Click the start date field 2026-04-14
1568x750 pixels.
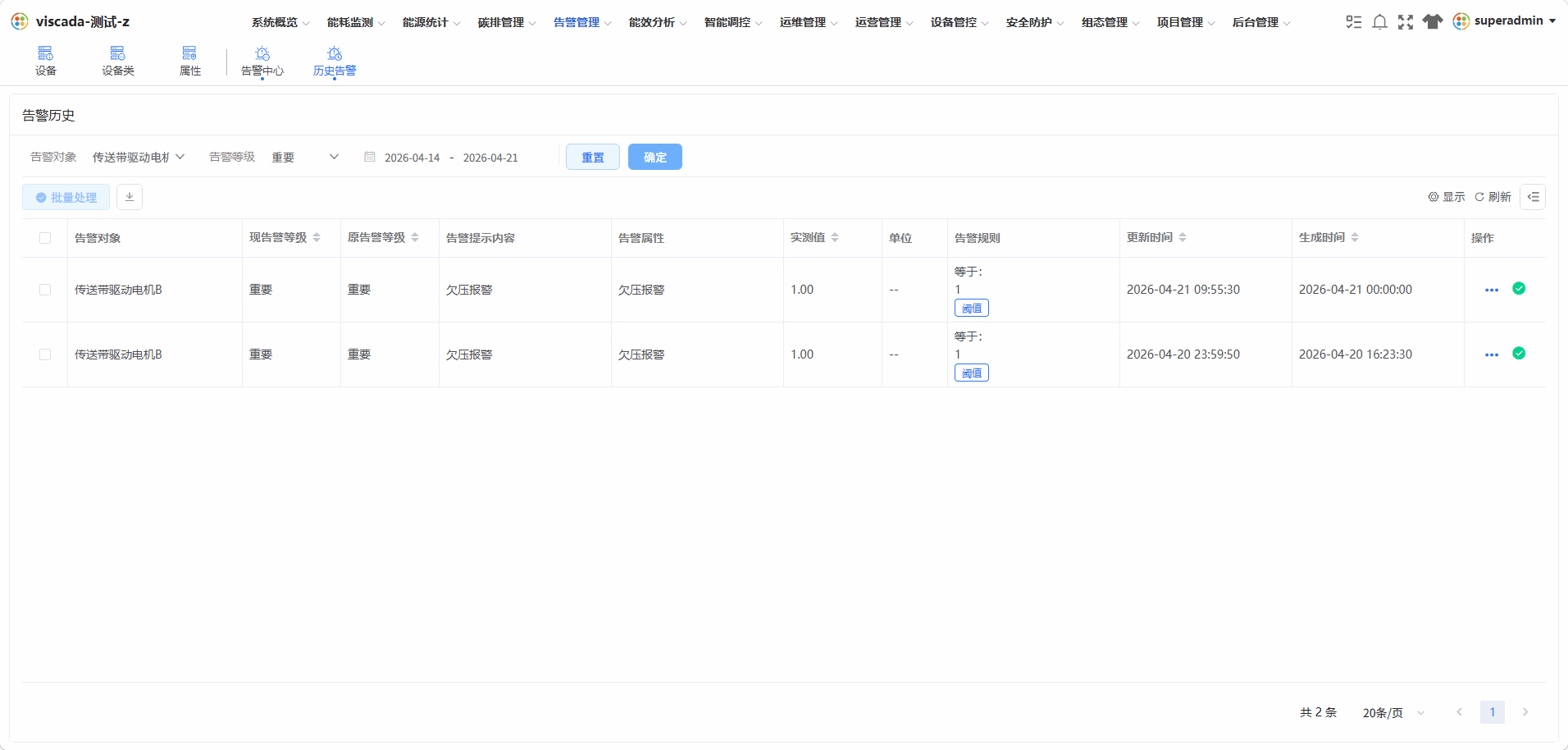(x=412, y=158)
